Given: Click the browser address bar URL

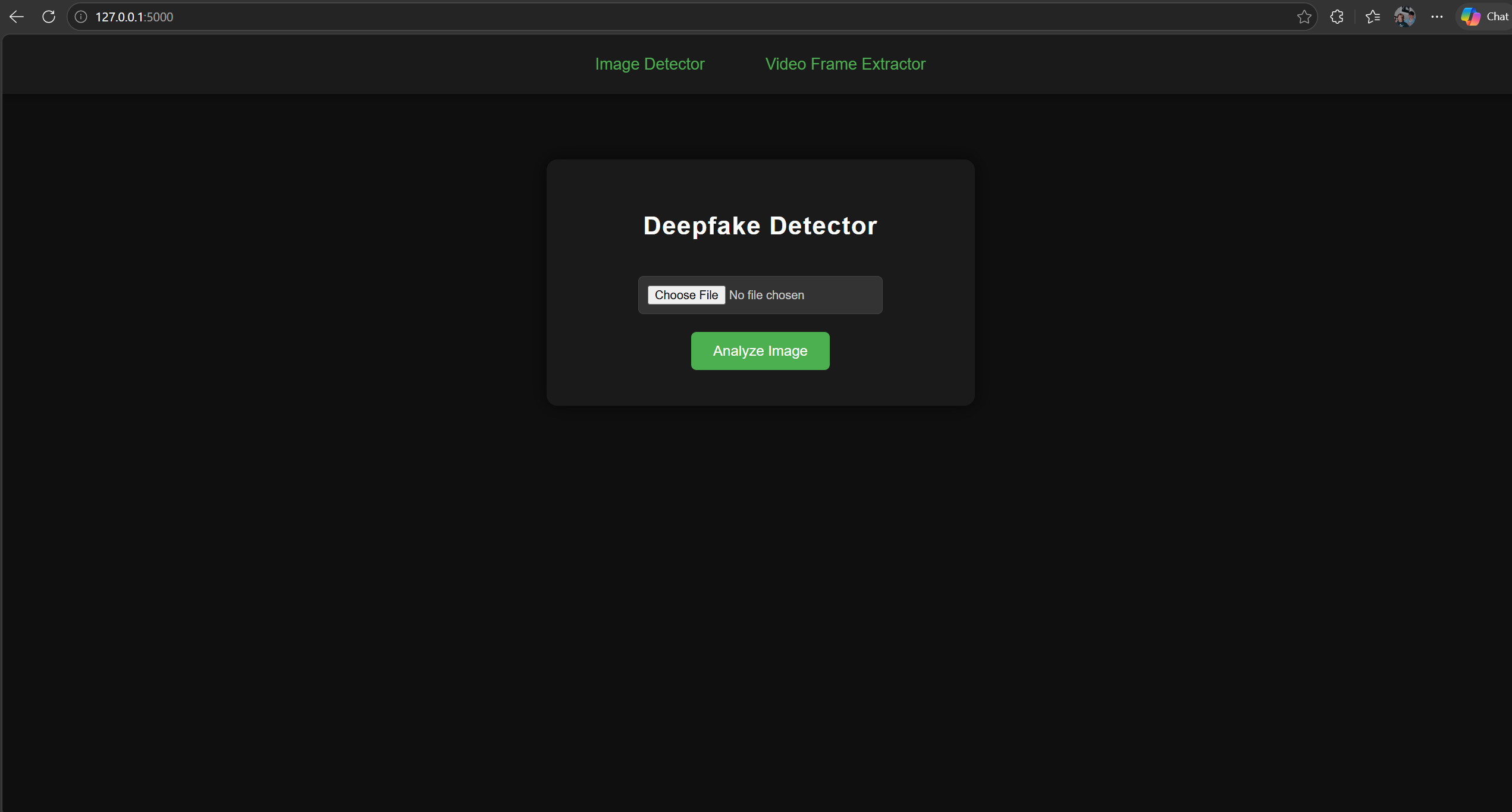Looking at the screenshot, I should pos(134,16).
